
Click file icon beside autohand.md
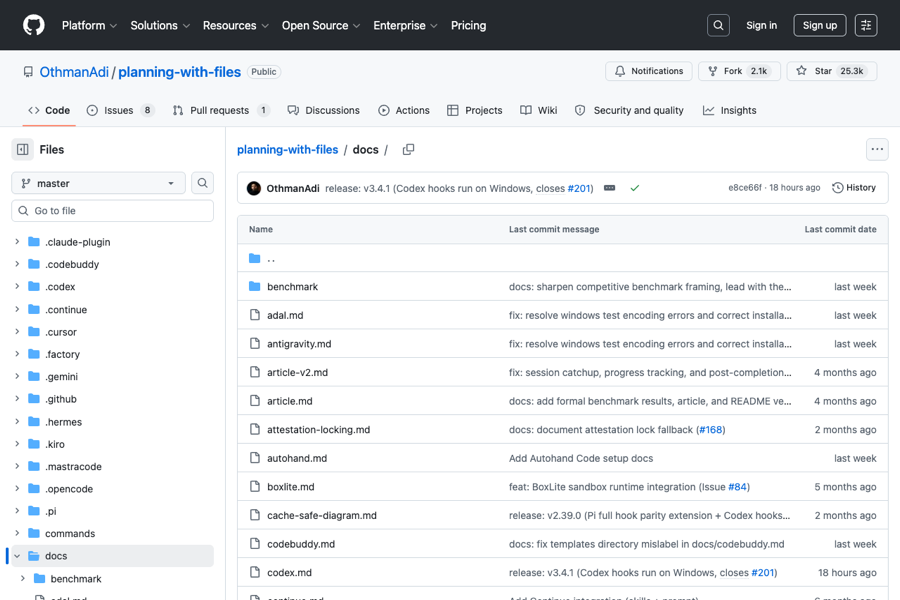click(x=255, y=458)
